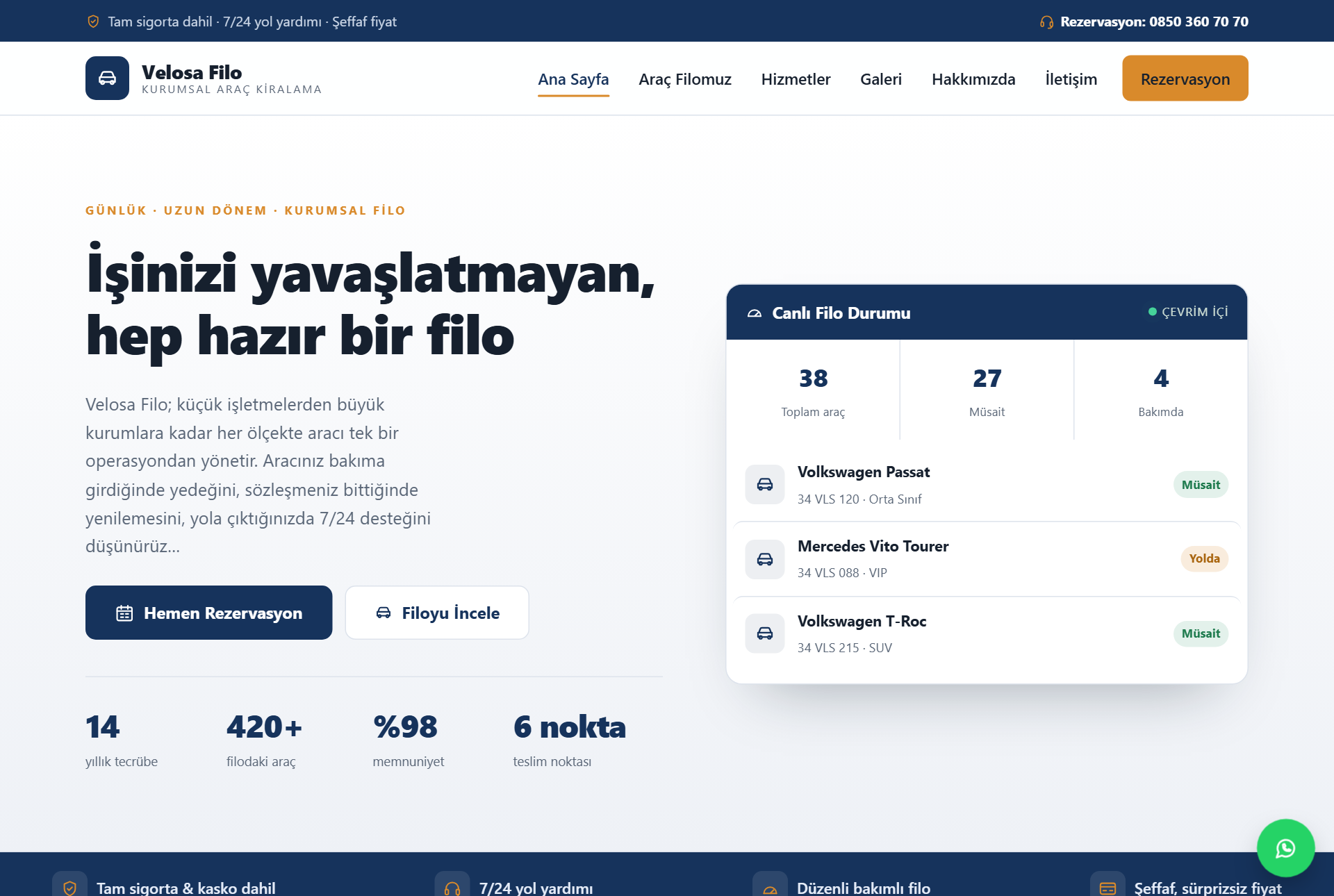Click the Canlı Filo Durumu panel title

click(x=841, y=313)
